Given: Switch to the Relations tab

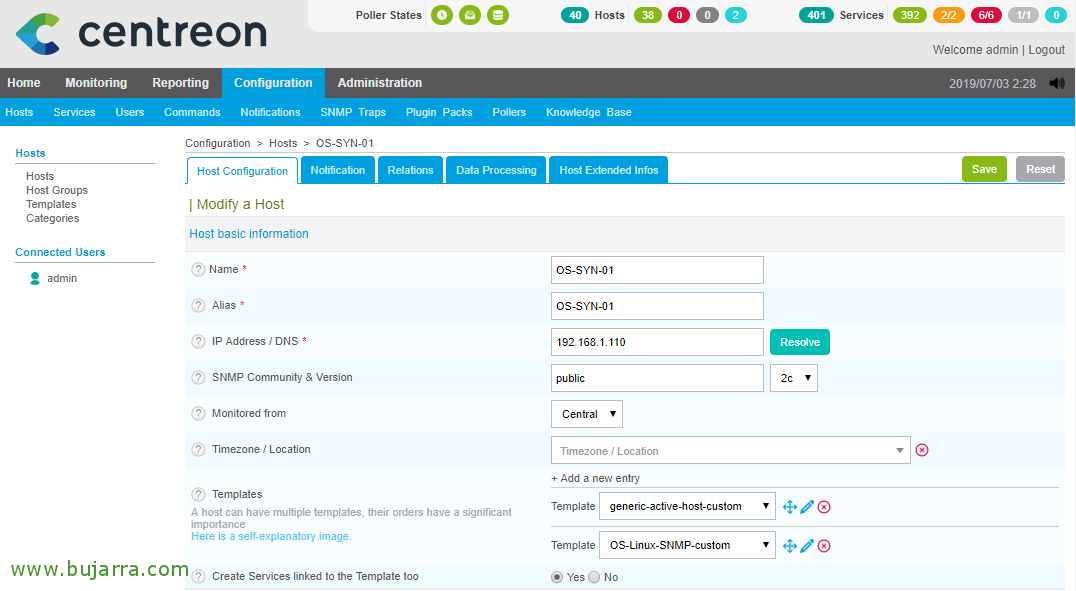Looking at the screenshot, I should click(x=410, y=170).
